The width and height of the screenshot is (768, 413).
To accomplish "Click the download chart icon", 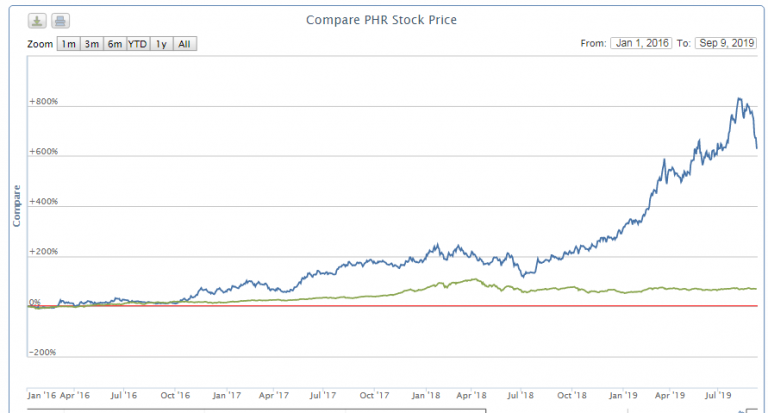I will click(37, 21).
